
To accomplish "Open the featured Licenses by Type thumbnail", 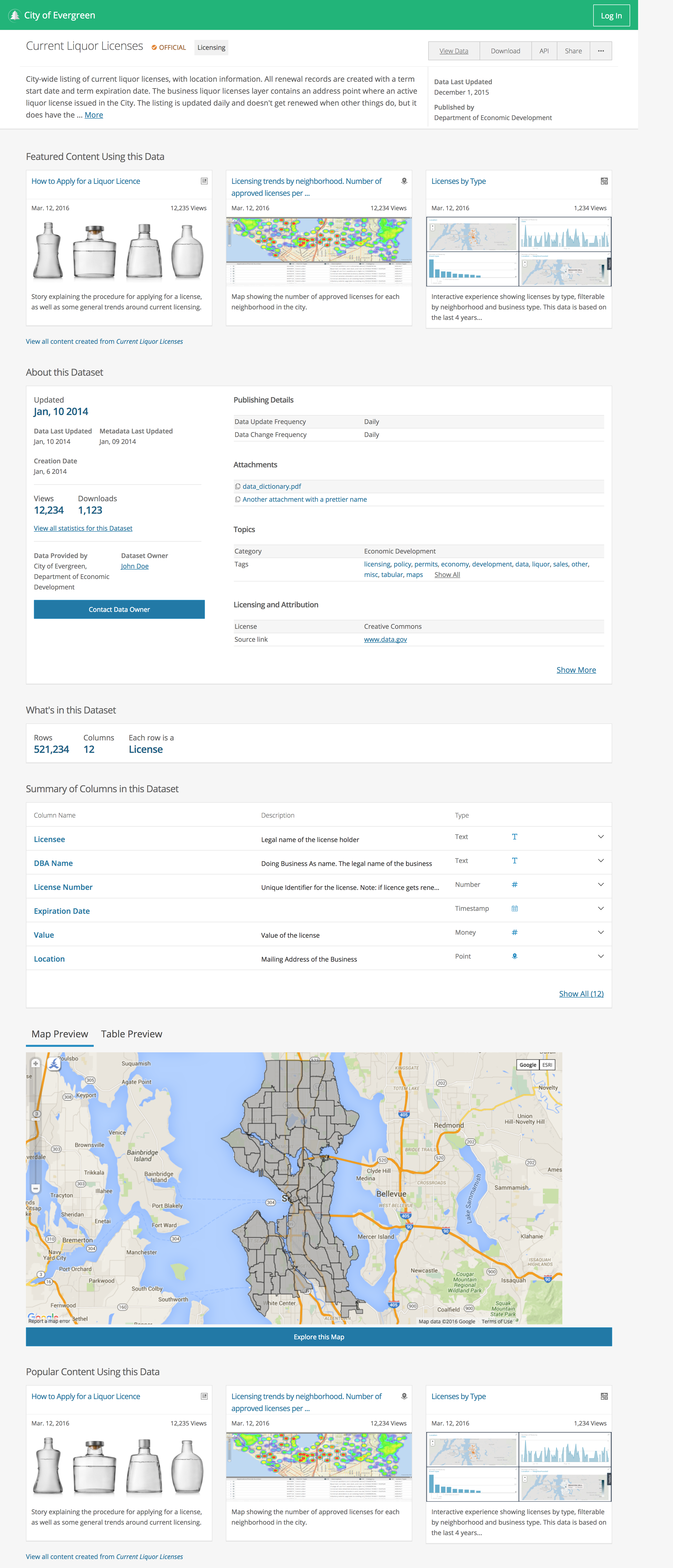I will tap(519, 251).
